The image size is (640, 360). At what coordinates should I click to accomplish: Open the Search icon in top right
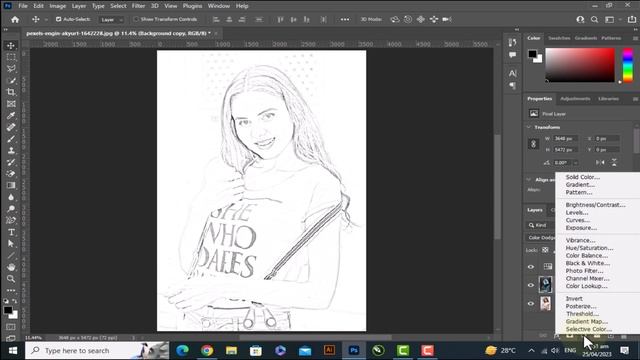point(594,19)
